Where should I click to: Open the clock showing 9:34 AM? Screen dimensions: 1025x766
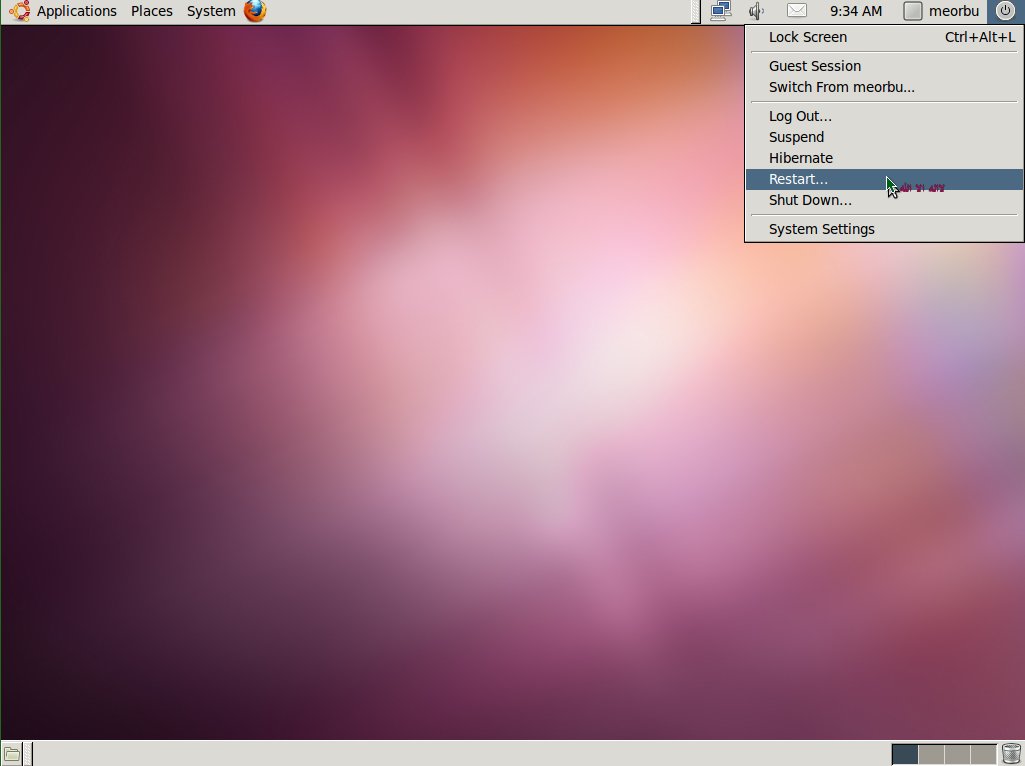[x=855, y=11]
